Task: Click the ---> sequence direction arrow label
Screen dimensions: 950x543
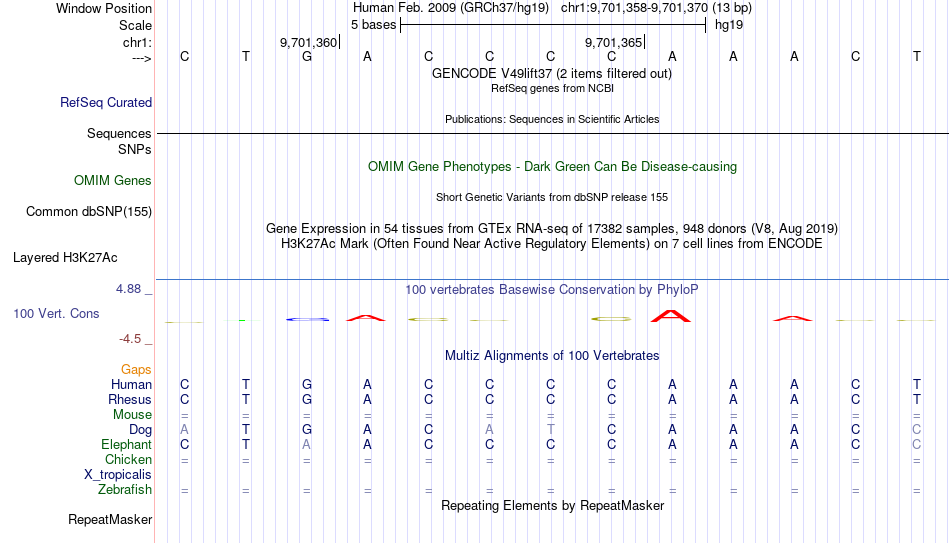Action: click(x=141, y=58)
